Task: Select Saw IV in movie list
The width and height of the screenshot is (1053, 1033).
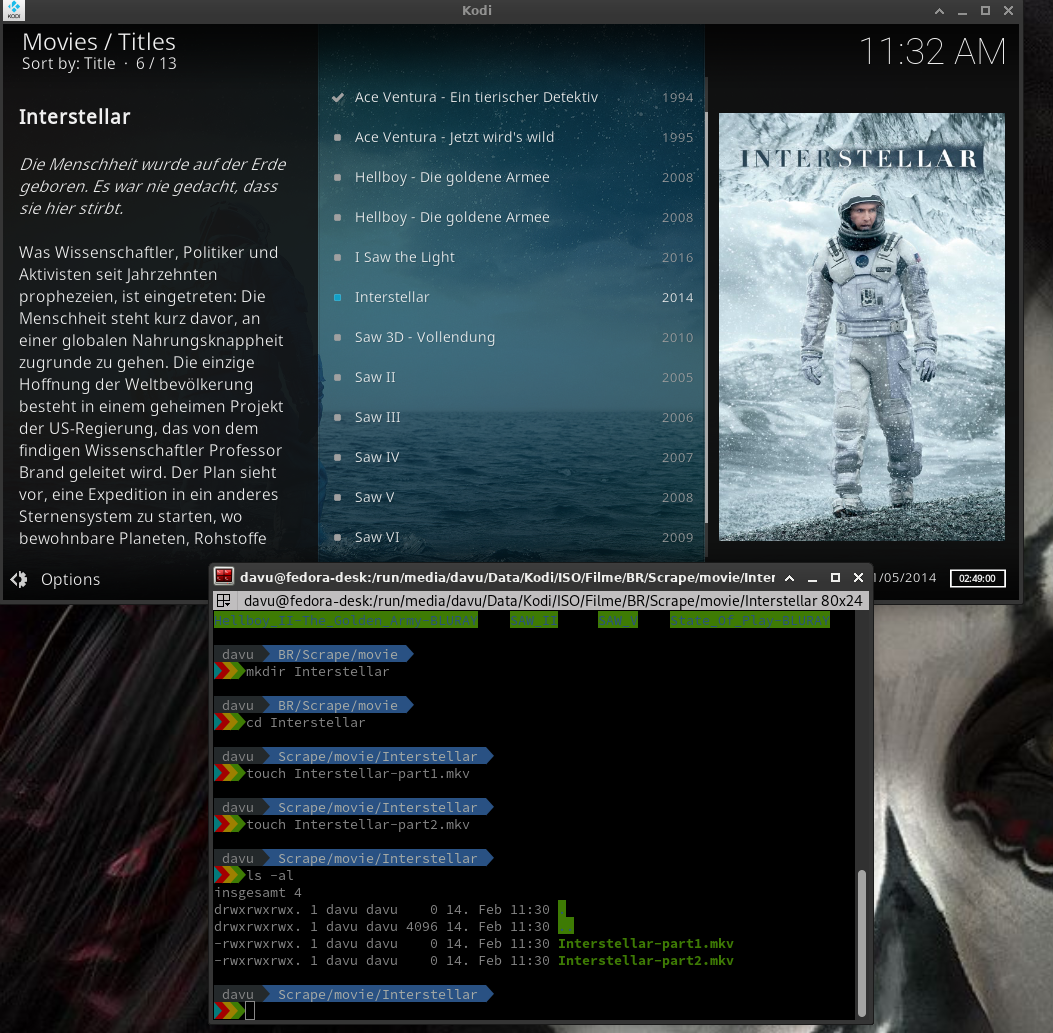Action: (x=512, y=457)
